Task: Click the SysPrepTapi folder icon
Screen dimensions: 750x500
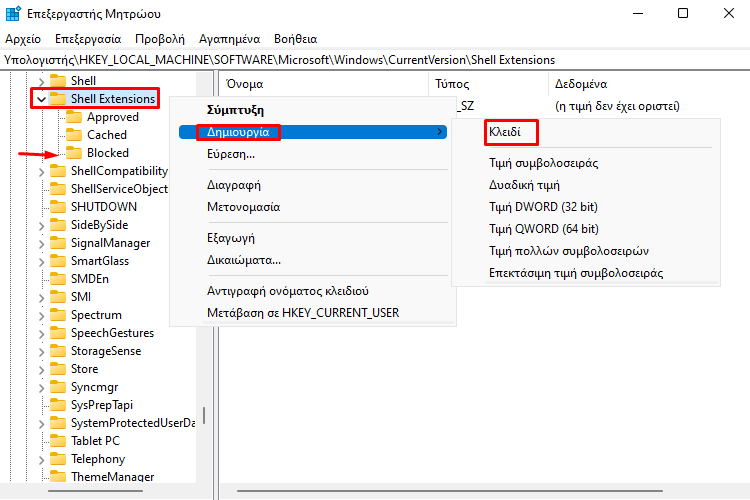Action: [x=58, y=405]
